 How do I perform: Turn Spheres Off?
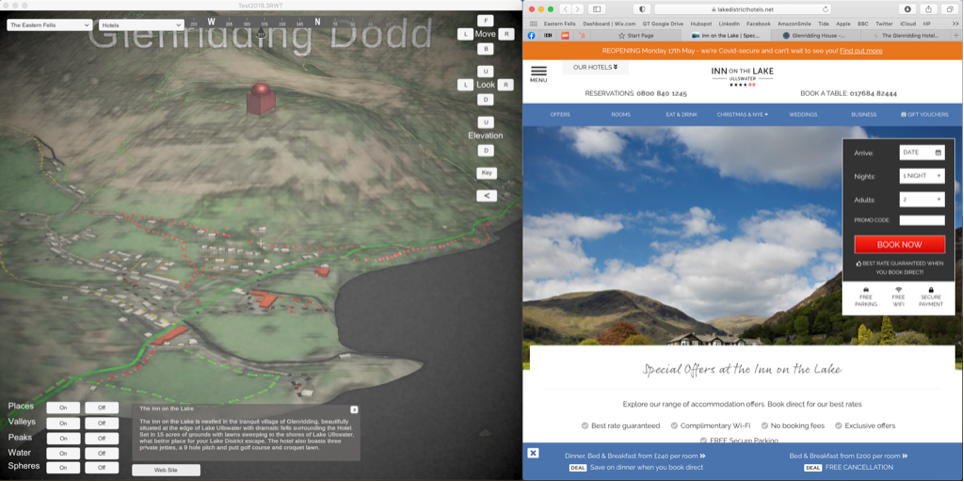coord(101,468)
